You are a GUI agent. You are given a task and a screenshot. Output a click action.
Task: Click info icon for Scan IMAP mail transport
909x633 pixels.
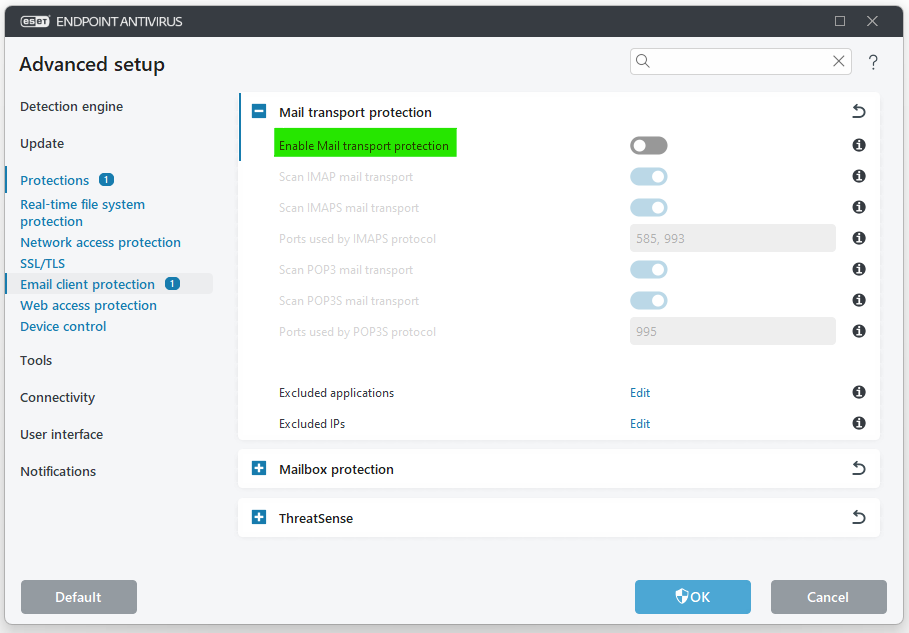(x=859, y=176)
